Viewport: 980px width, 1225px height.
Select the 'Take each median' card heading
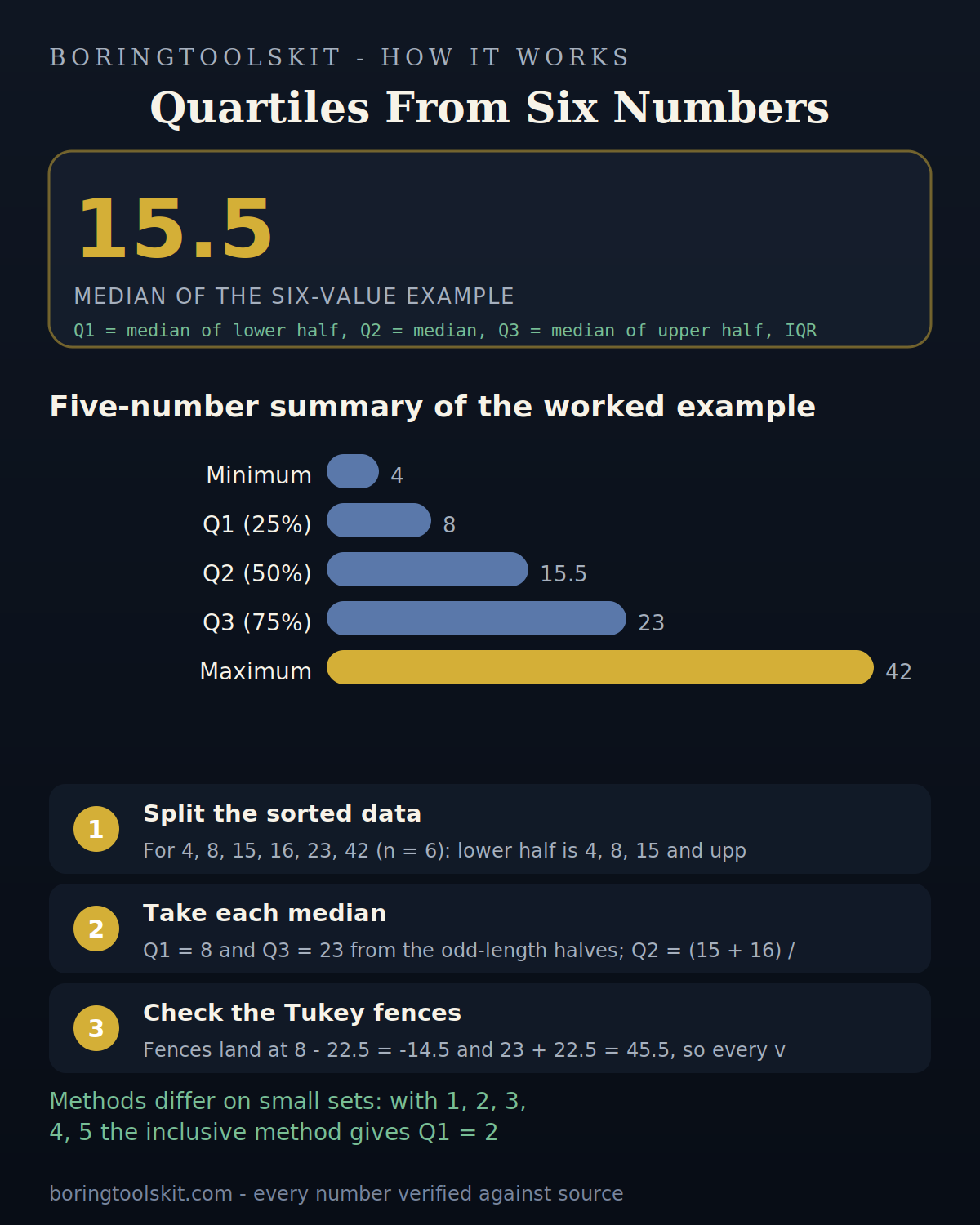tap(265, 913)
